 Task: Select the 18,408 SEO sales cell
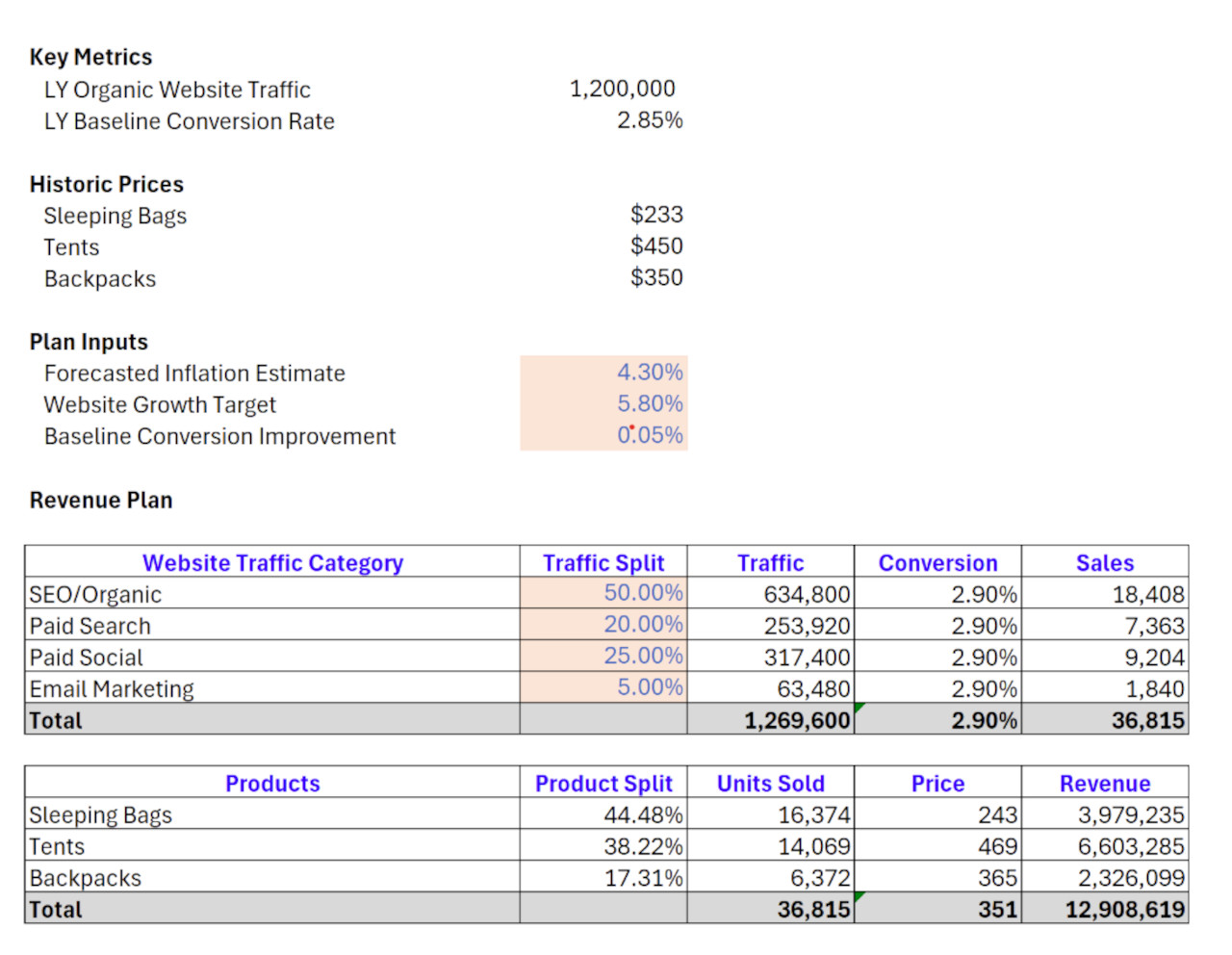click(x=1105, y=593)
